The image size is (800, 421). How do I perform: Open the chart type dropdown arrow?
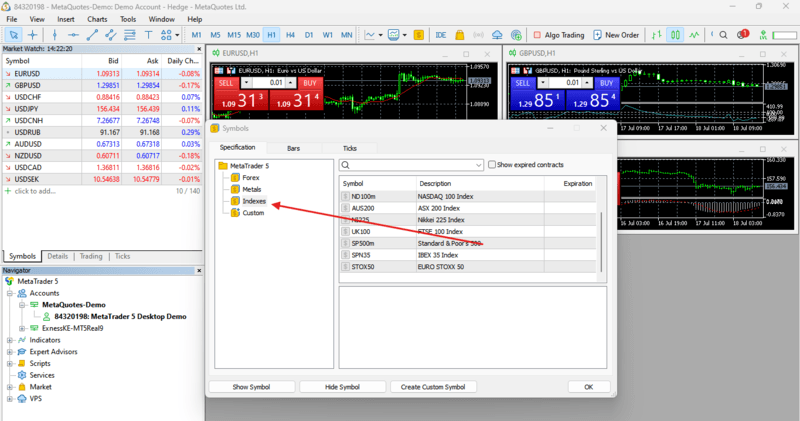381,35
